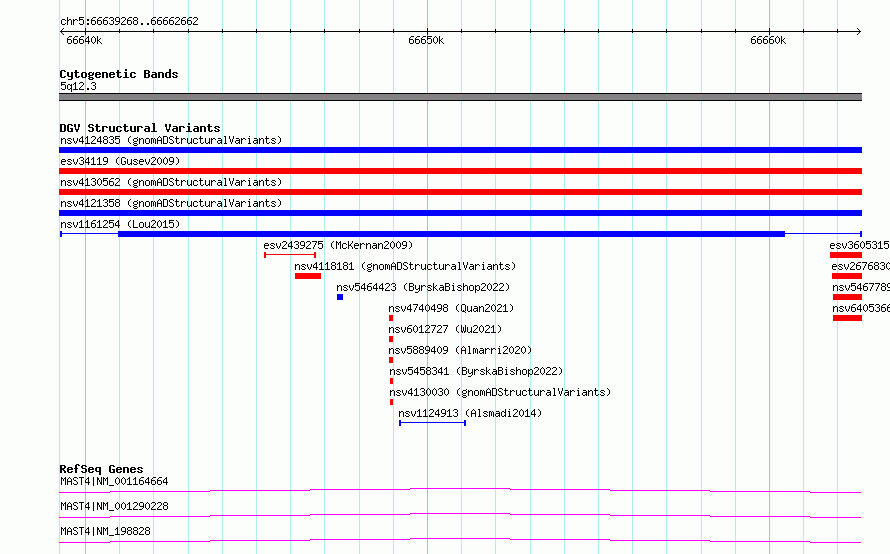
Task: Click the nsv5467789 label text
Action: pos(861,287)
